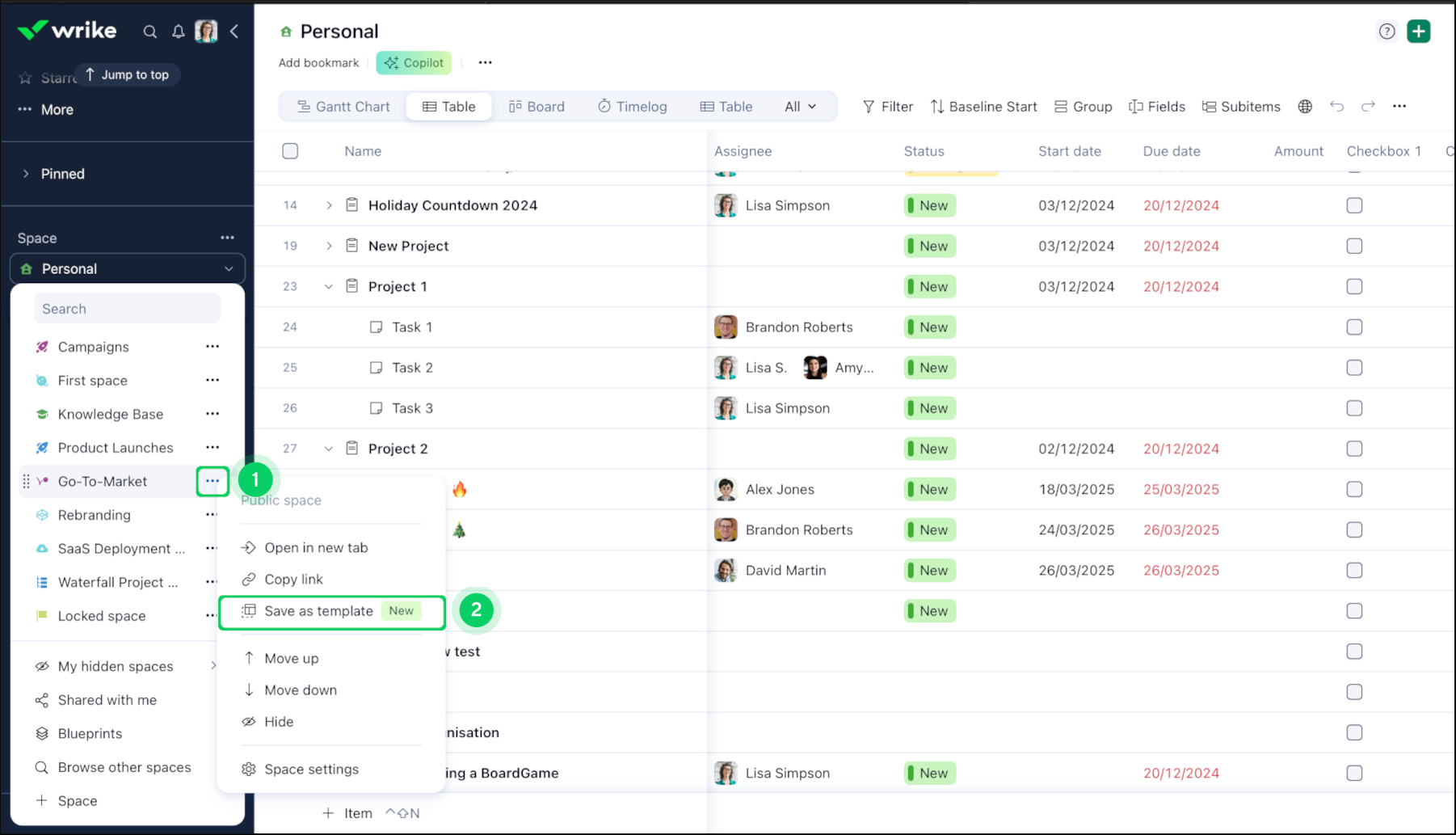This screenshot has width=1456, height=835.
Task: Switch to the Timelog view
Action: [x=633, y=107]
